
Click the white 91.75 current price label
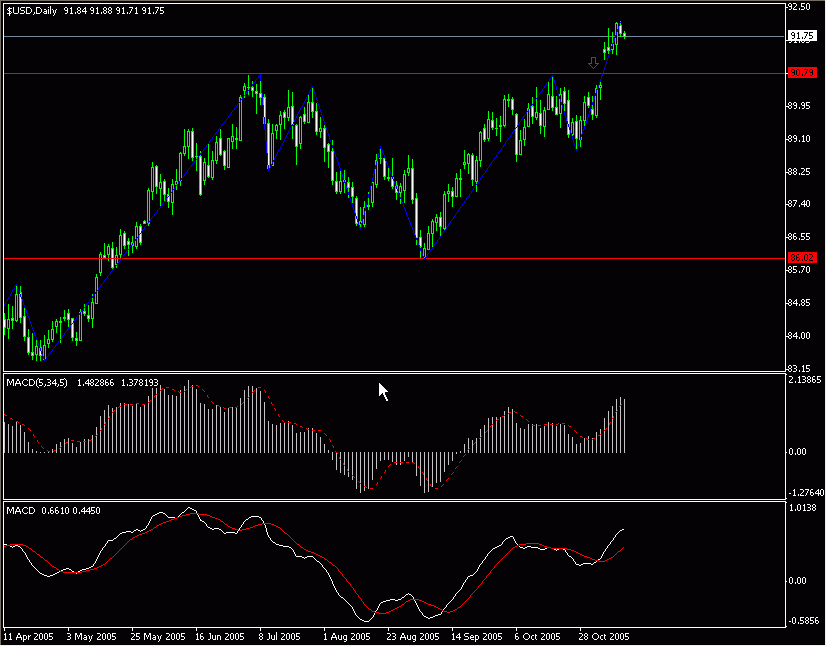click(801, 37)
